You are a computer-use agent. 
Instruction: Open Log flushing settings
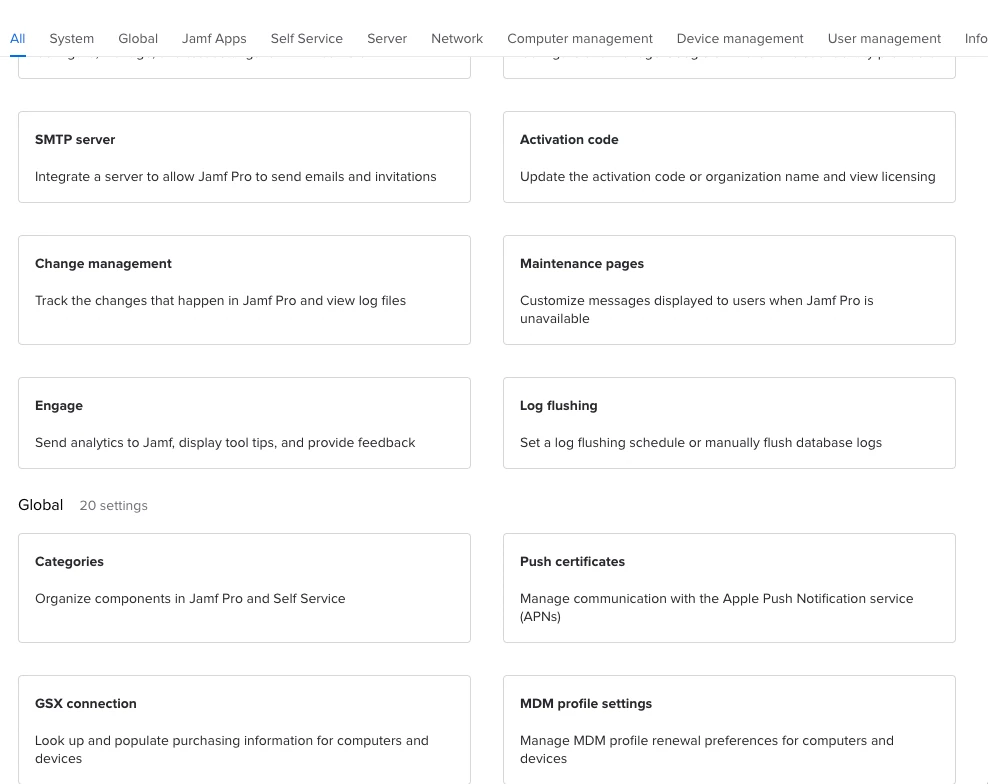[729, 423]
